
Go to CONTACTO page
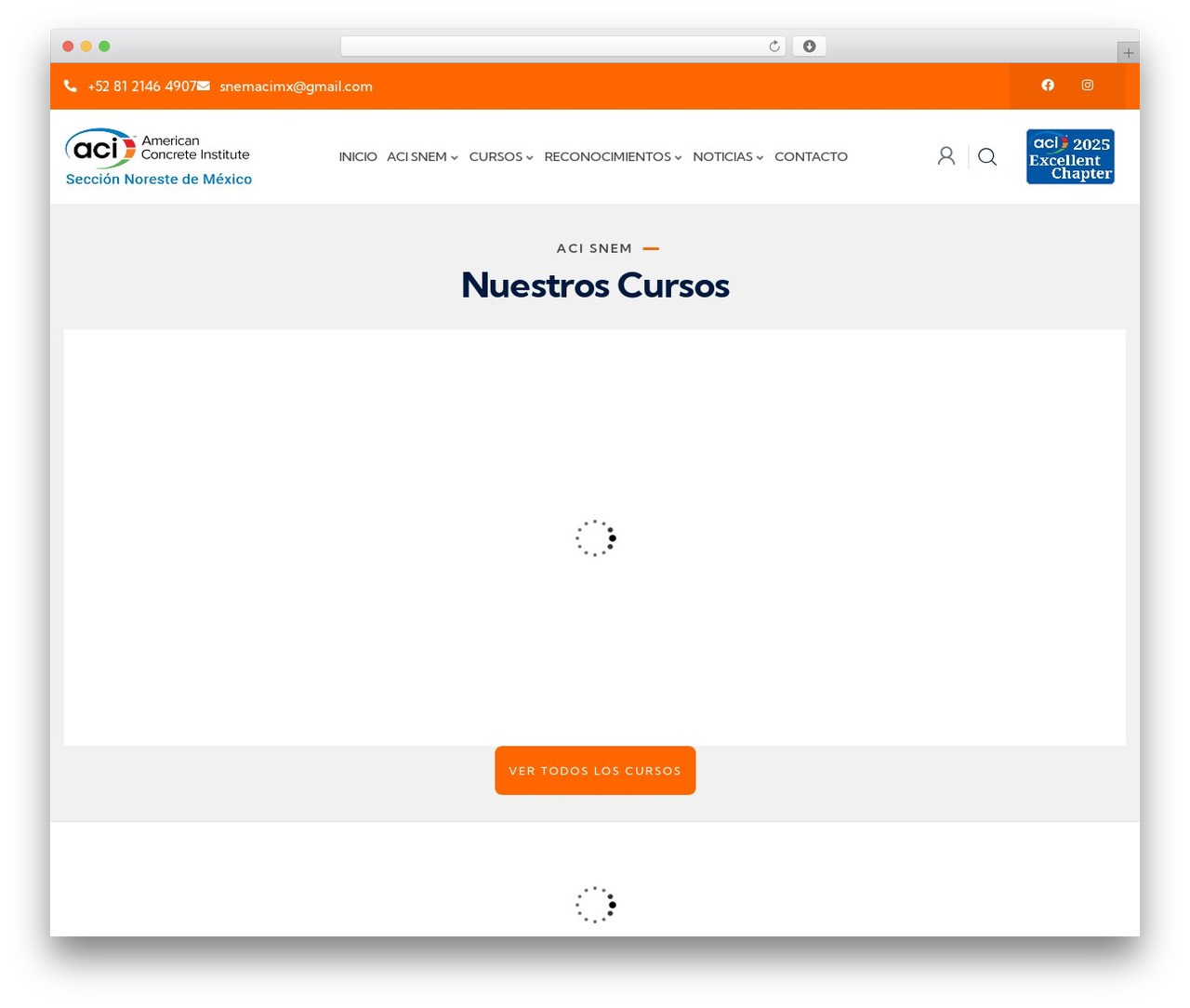(811, 157)
